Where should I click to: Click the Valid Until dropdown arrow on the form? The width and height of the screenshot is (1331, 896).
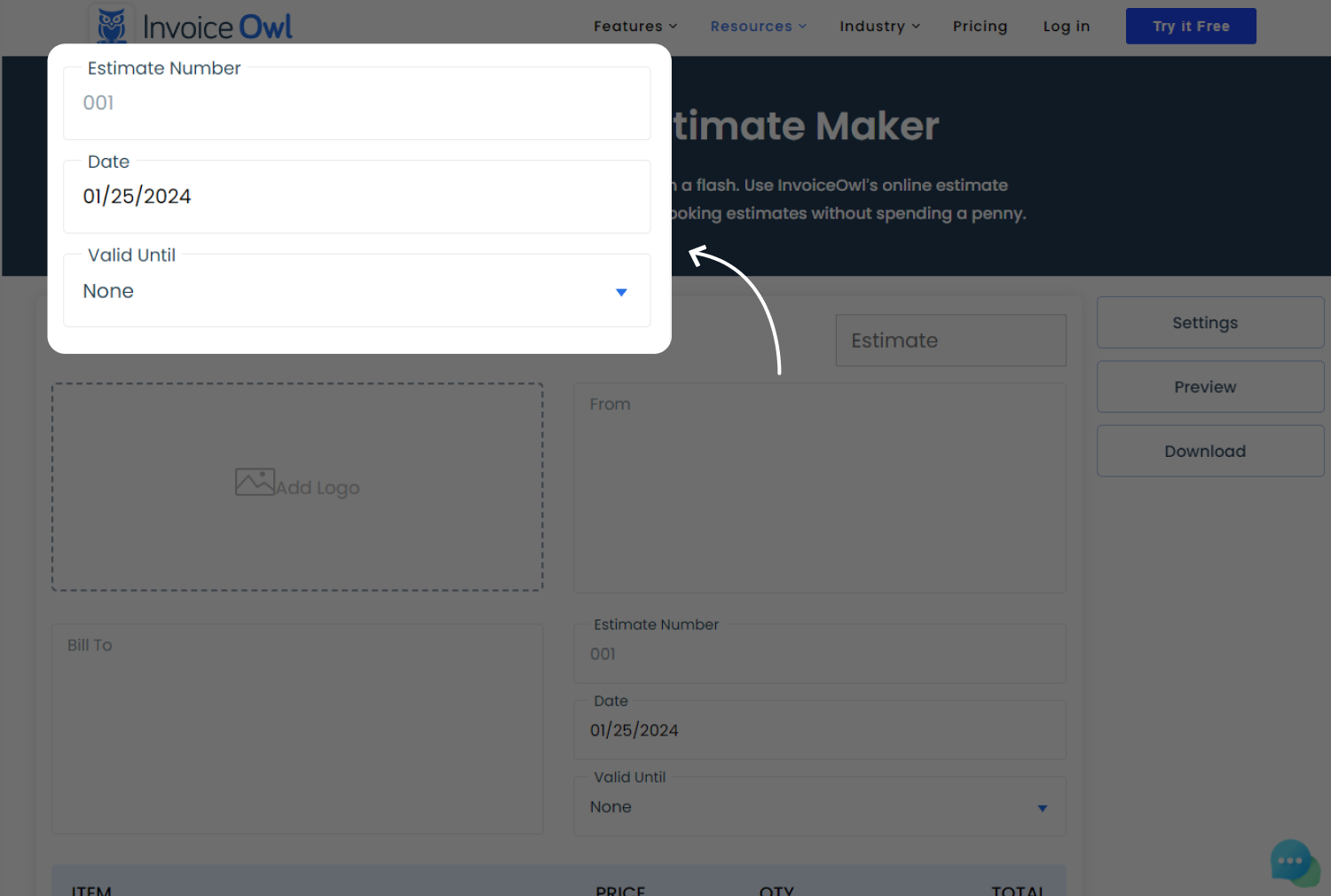tap(1042, 808)
